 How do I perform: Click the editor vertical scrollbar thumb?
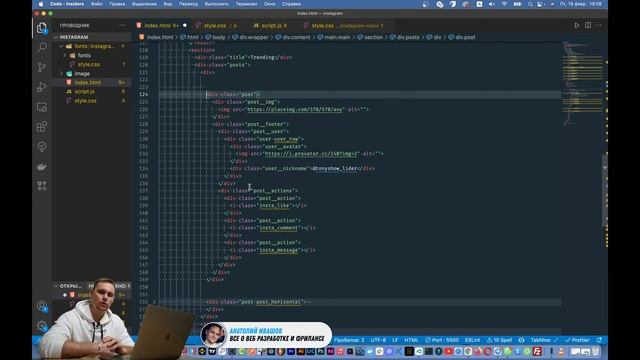(x=604, y=190)
